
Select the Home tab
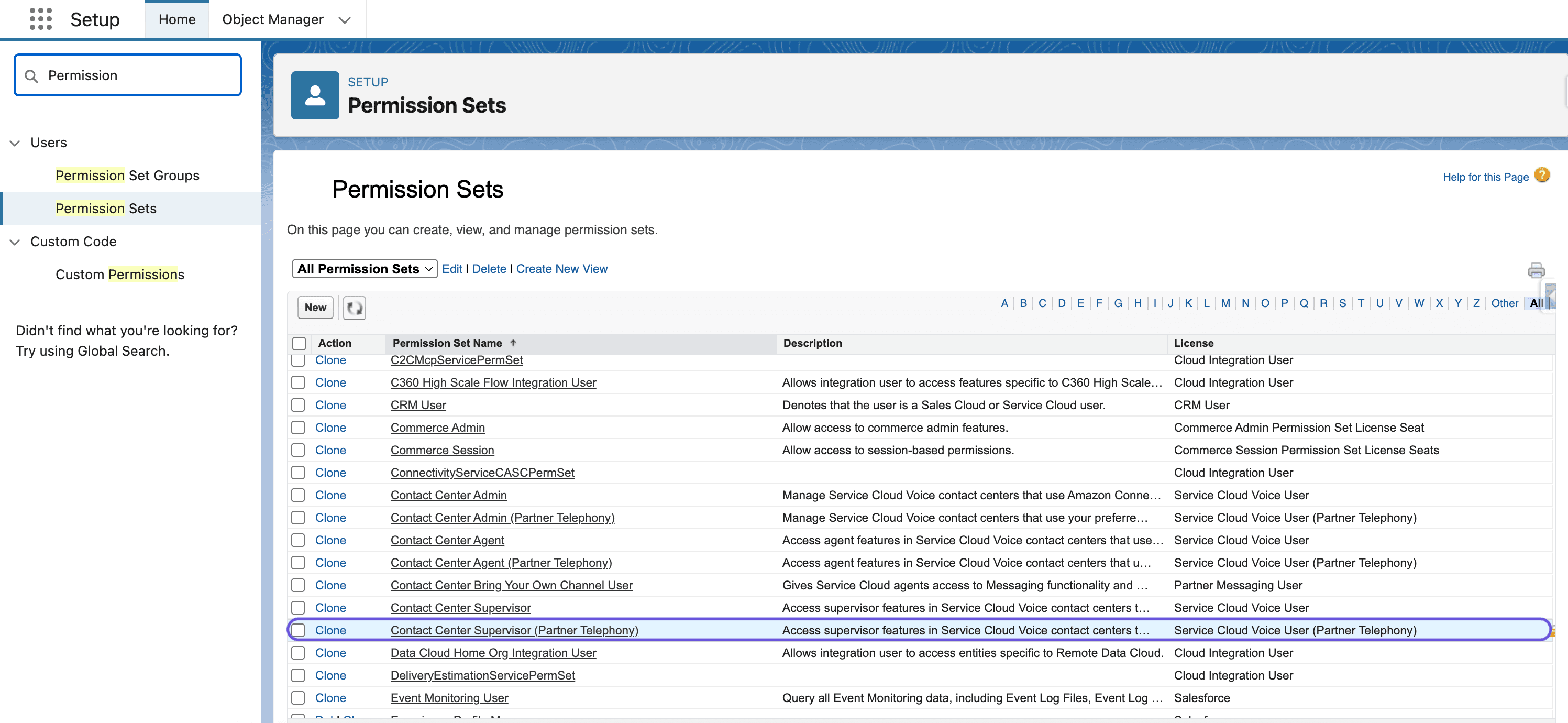coord(176,19)
